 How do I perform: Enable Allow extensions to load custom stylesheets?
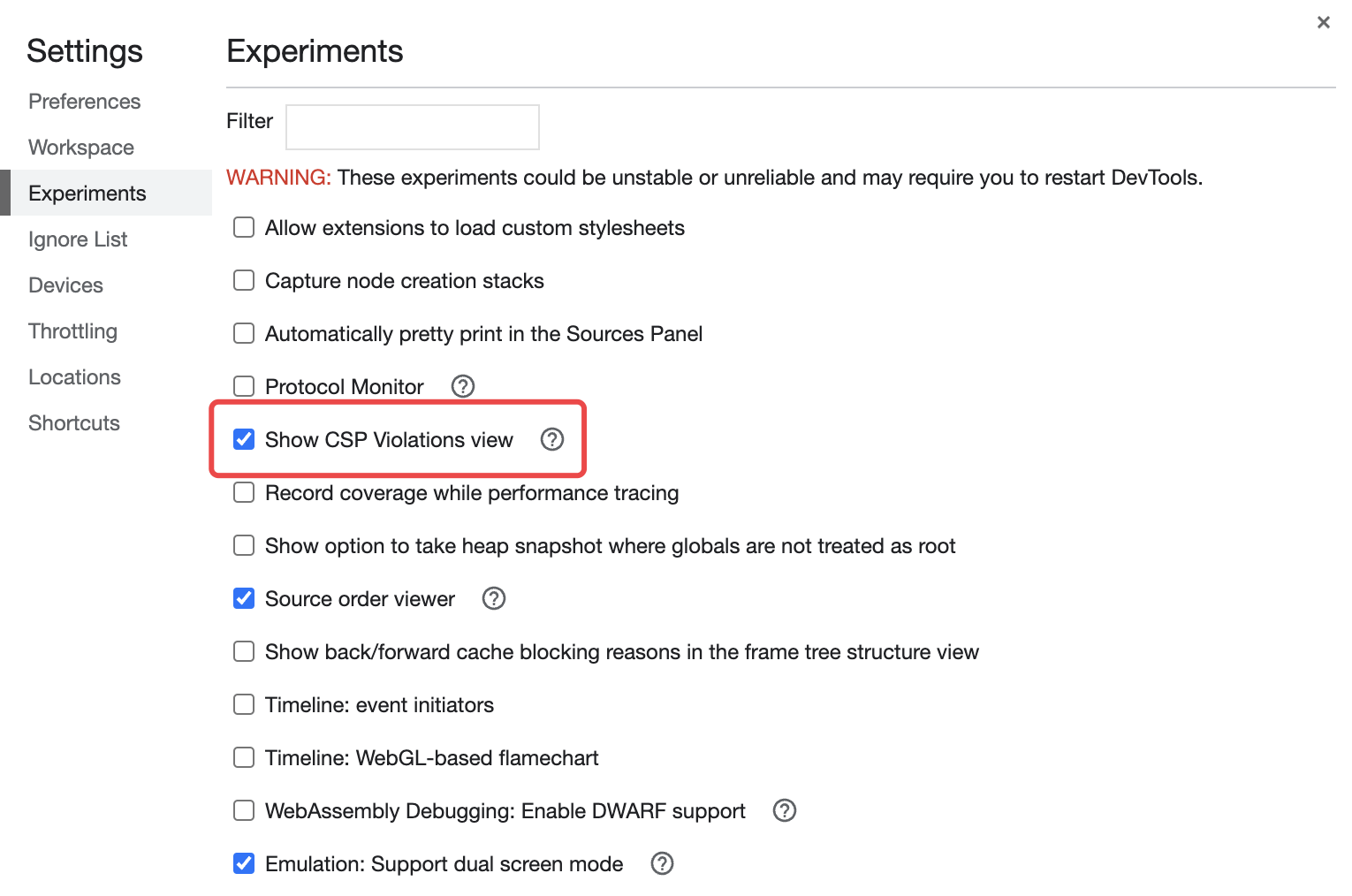pyautogui.click(x=244, y=228)
